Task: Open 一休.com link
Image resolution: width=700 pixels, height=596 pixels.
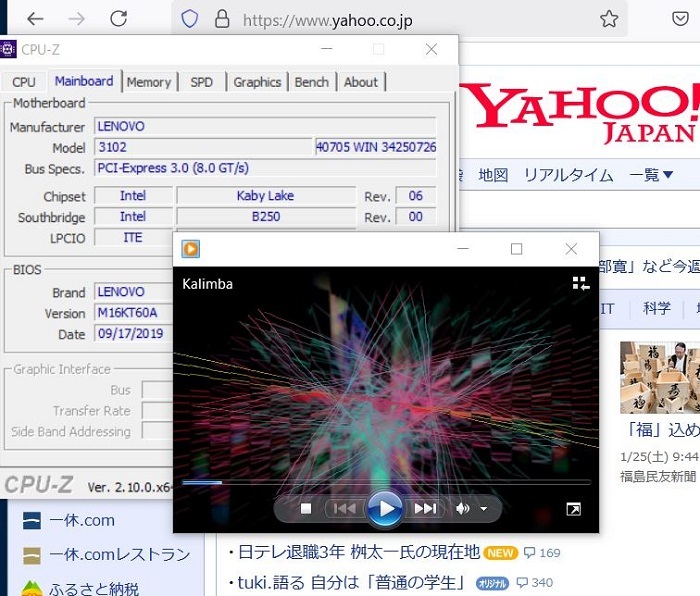Action: (82, 521)
